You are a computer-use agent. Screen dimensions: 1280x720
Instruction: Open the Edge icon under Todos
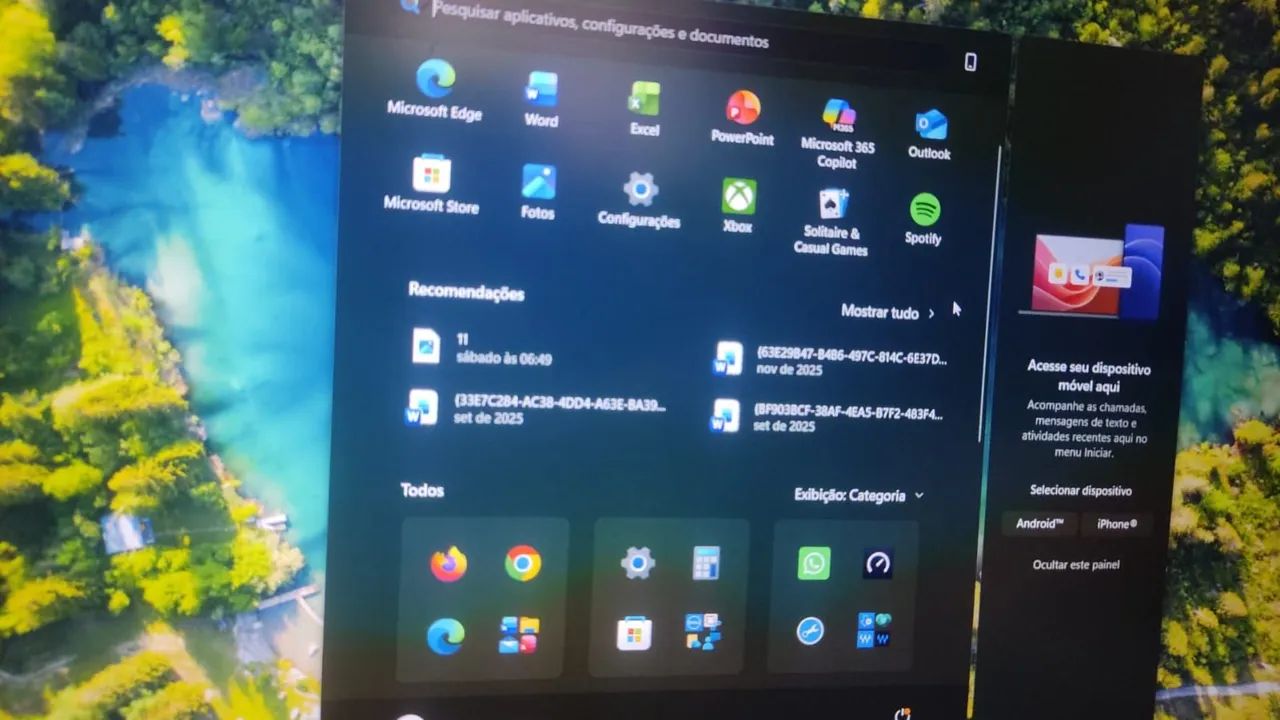[445, 636]
